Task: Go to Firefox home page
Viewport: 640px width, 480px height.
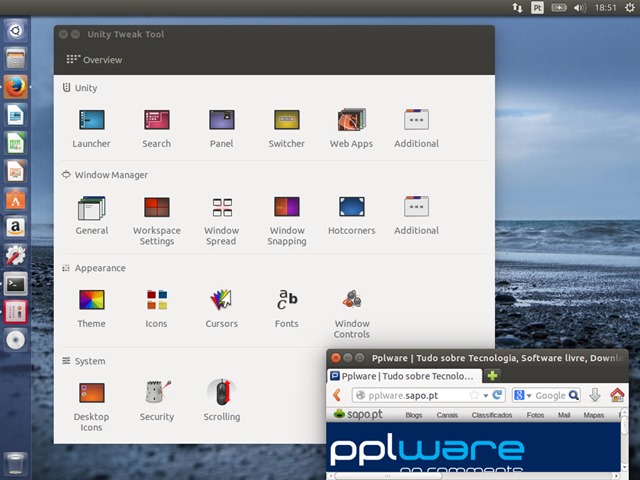Action: pos(617,395)
